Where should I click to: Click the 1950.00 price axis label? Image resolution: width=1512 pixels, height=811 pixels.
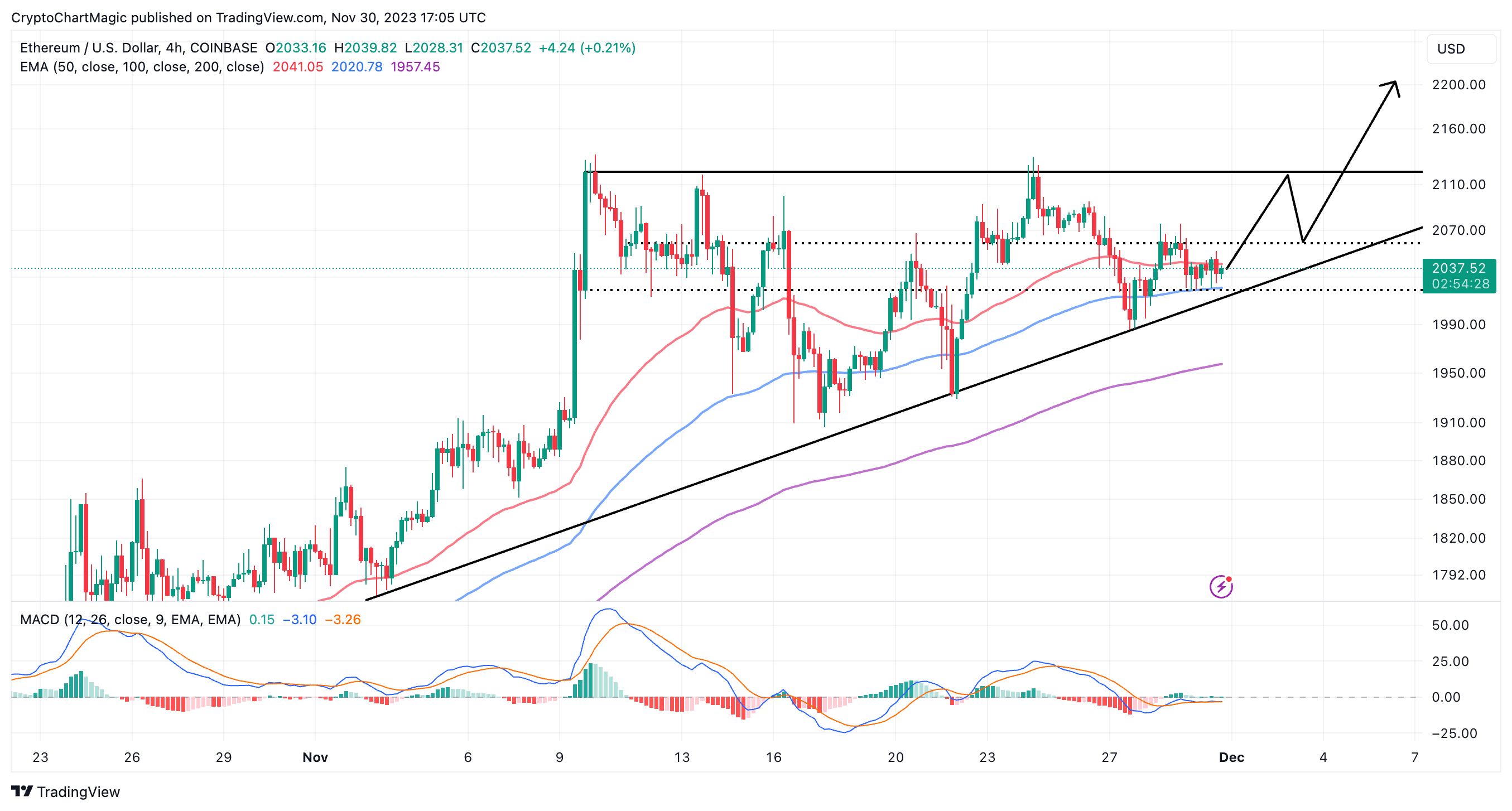(1458, 373)
